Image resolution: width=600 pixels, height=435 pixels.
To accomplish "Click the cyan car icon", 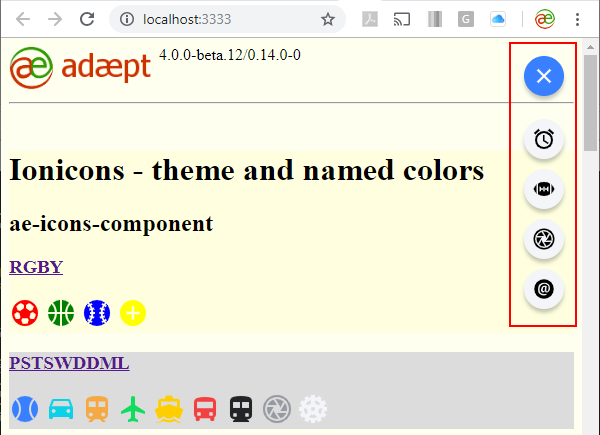I will (x=61, y=409).
